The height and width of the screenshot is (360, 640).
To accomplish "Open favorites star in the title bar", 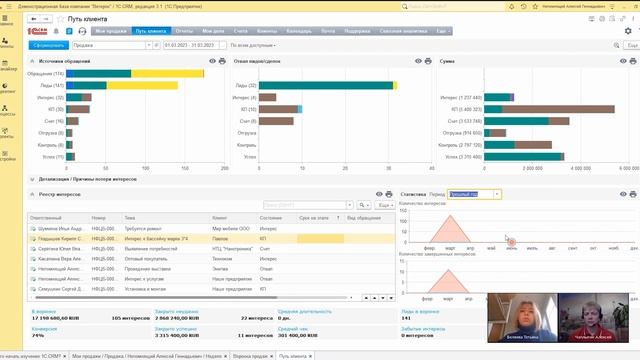I will (x=535, y=7).
